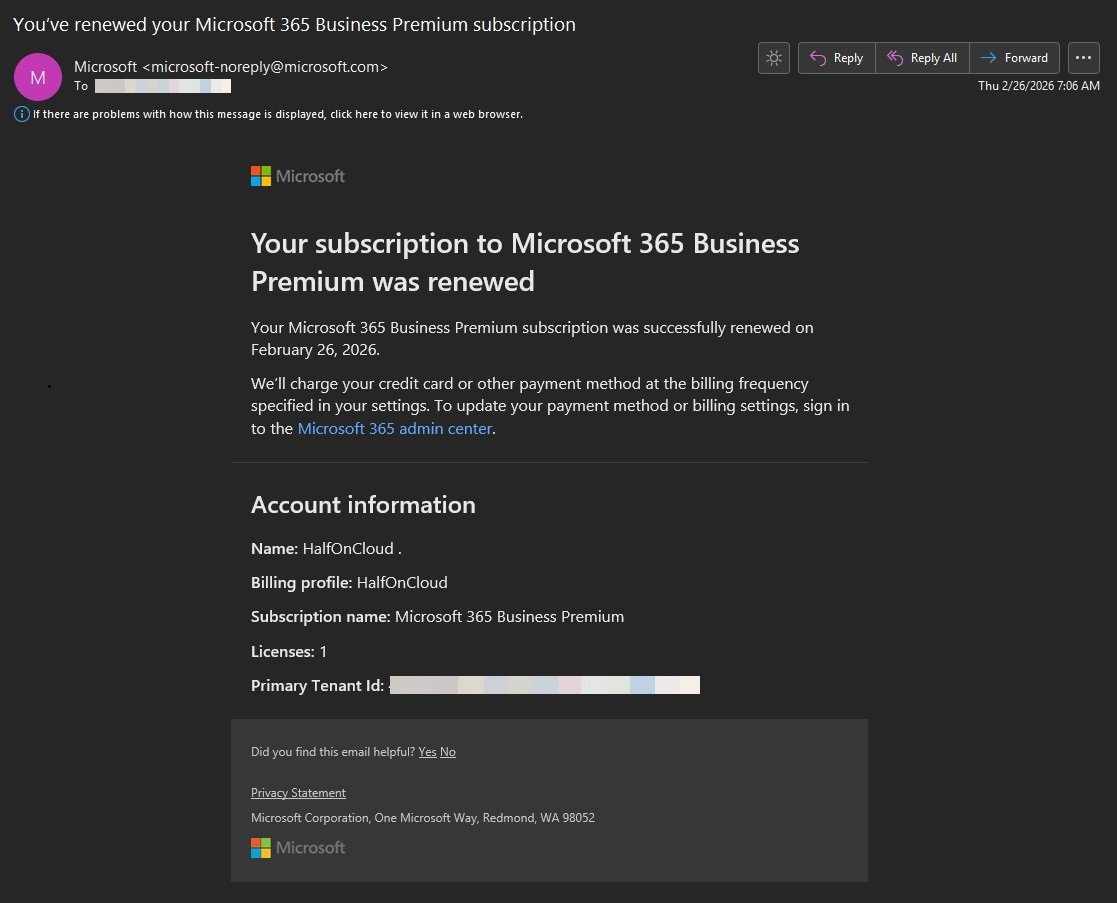Click the Thu 2/26/2026 received timestamp
Image resolution: width=1117 pixels, height=903 pixels.
(1038, 86)
